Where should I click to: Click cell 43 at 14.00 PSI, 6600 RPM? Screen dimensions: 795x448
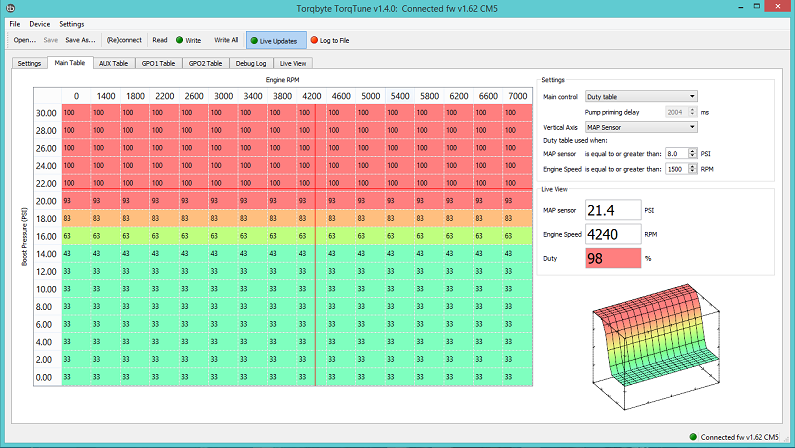(x=488, y=253)
